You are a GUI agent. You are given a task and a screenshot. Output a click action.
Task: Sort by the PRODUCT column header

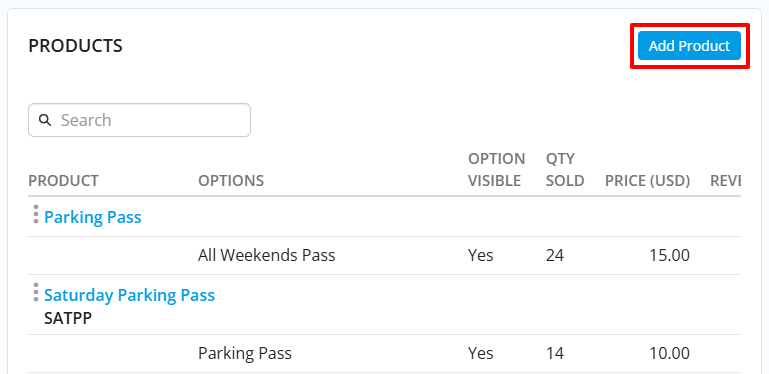pyautogui.click(x=63, y=181)
